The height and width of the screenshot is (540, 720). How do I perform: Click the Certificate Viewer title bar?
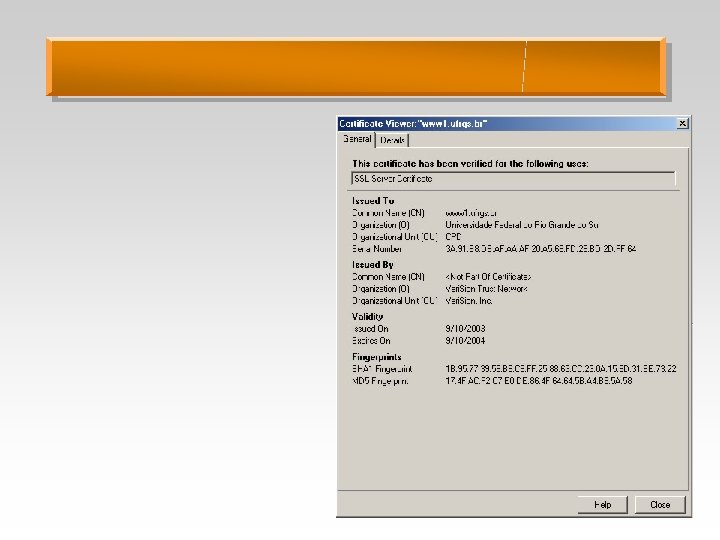click(514, 124)
